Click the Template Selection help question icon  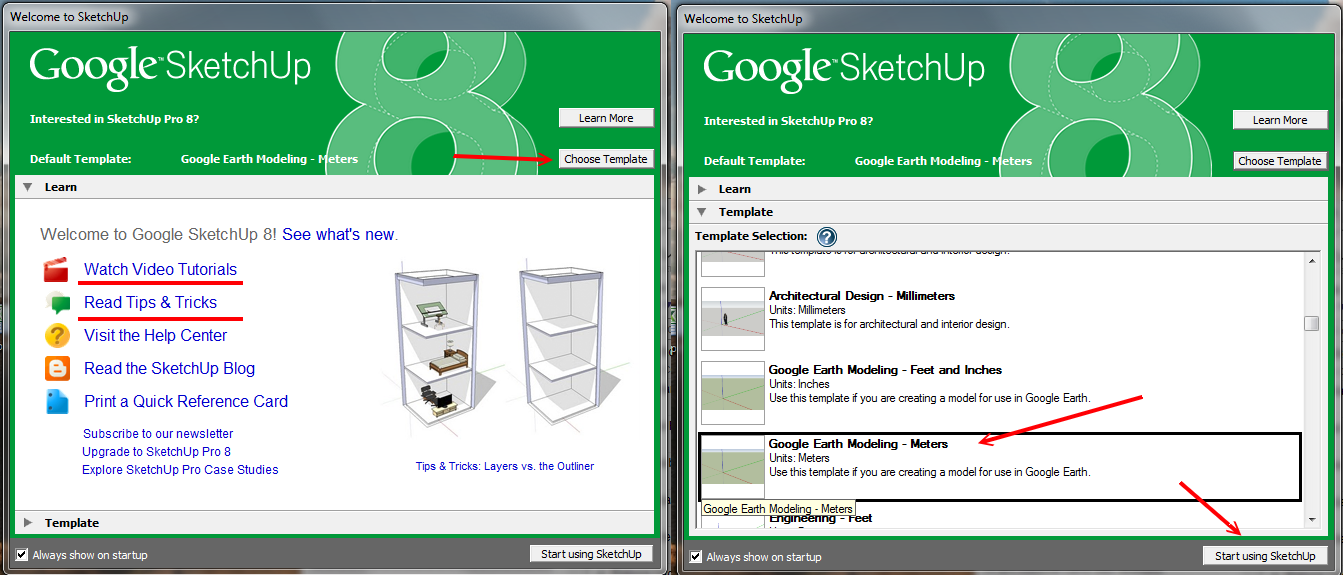[827, 237]
